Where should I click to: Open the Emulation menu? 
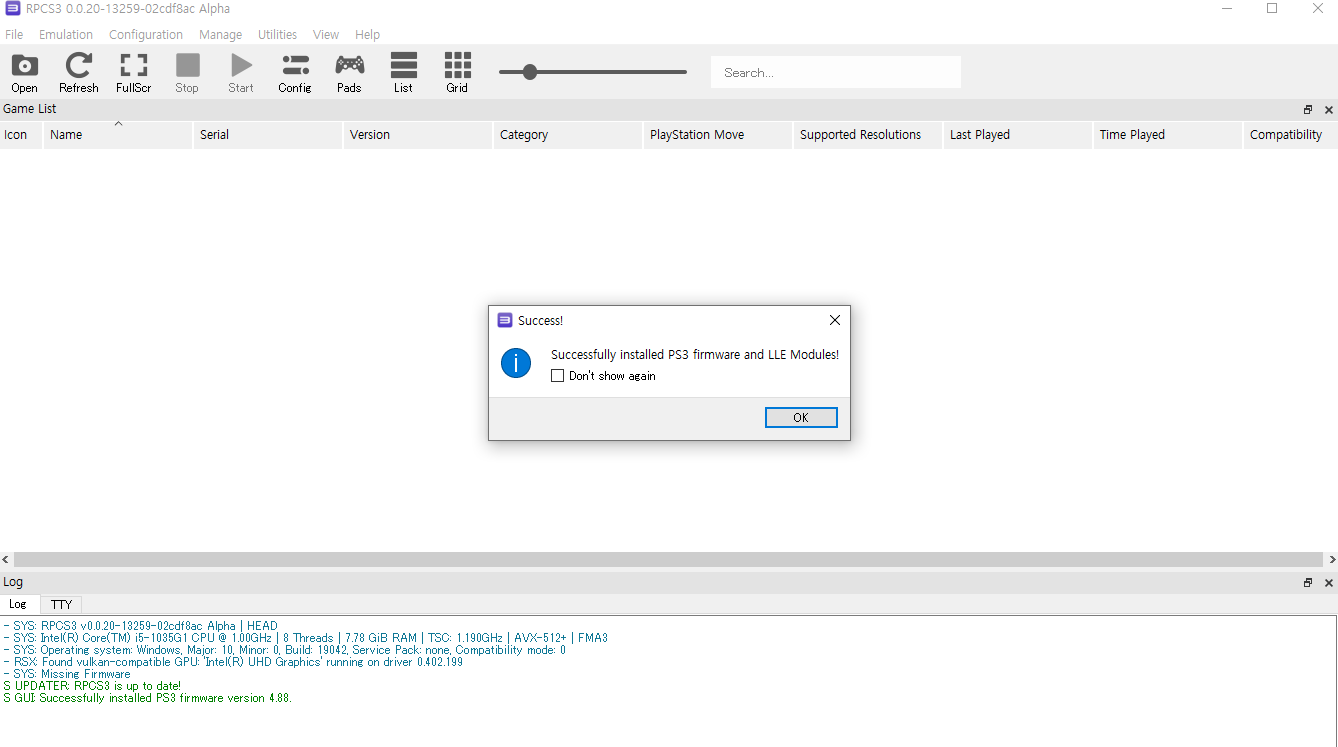pos(66,34)
